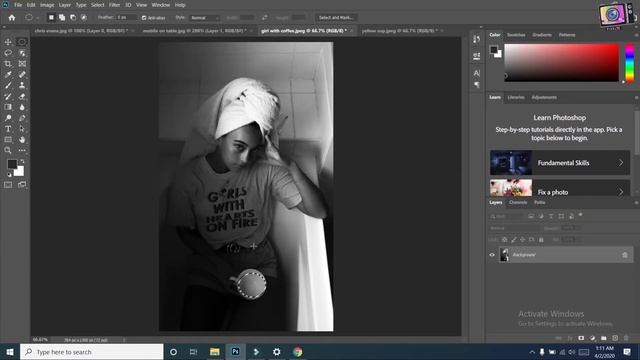This screenshot has width=640, height=360.
Task: Open the layer kind filter dropdown
Action: 507,216
